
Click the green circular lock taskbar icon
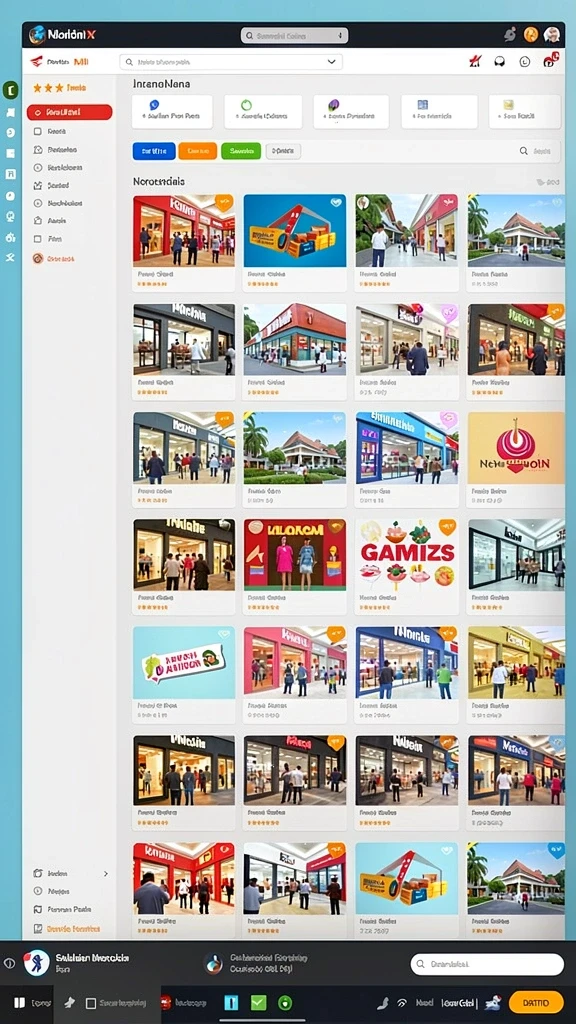click(x=285, y=1002)
